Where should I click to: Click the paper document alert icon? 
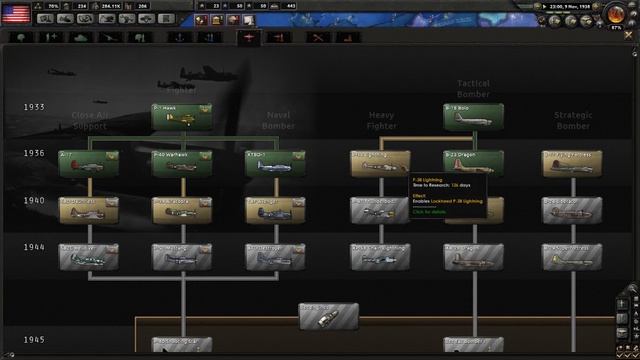coord(249,20)
